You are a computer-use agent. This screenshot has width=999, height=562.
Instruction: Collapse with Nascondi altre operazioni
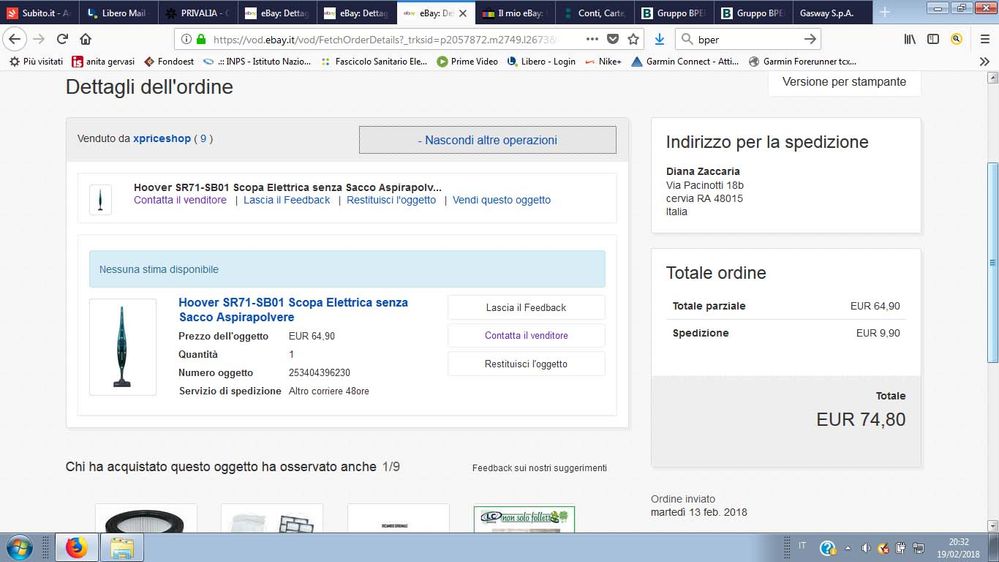[487, 140]
